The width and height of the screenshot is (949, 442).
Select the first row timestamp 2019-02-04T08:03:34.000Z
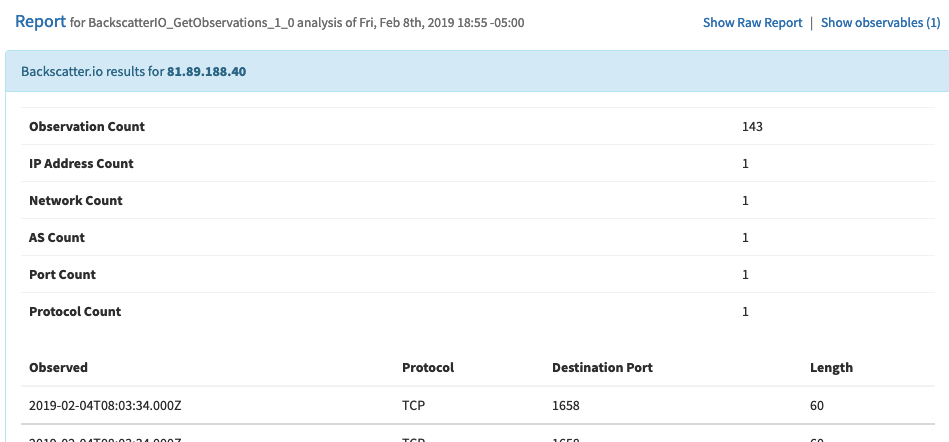click(103, 406)
